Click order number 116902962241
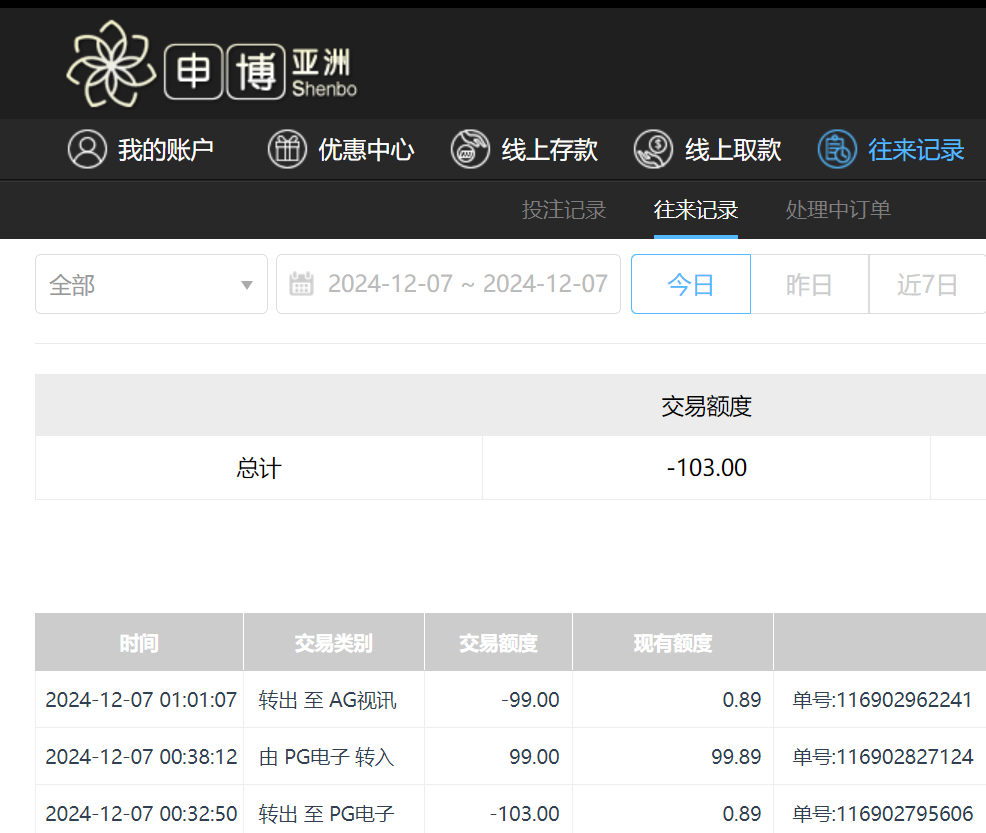Image resolution: width=986 pixels, height=833 pixels. coord(880,700)
